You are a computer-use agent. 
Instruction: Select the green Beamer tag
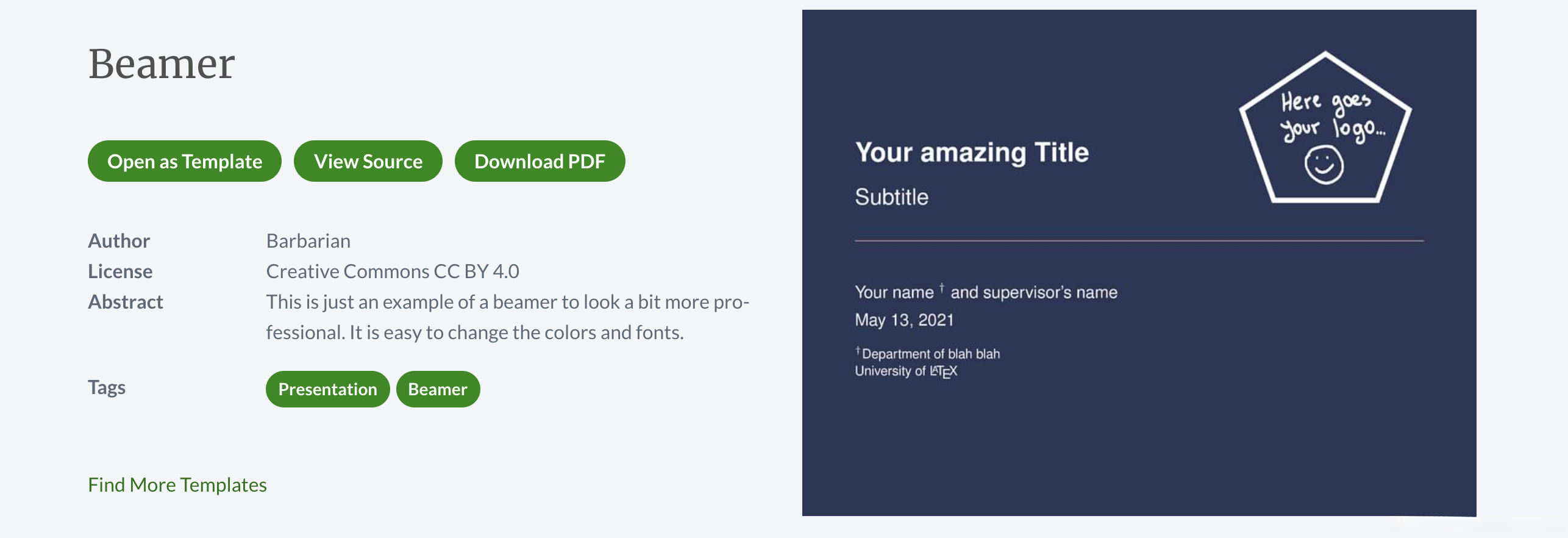coord(437,389)
